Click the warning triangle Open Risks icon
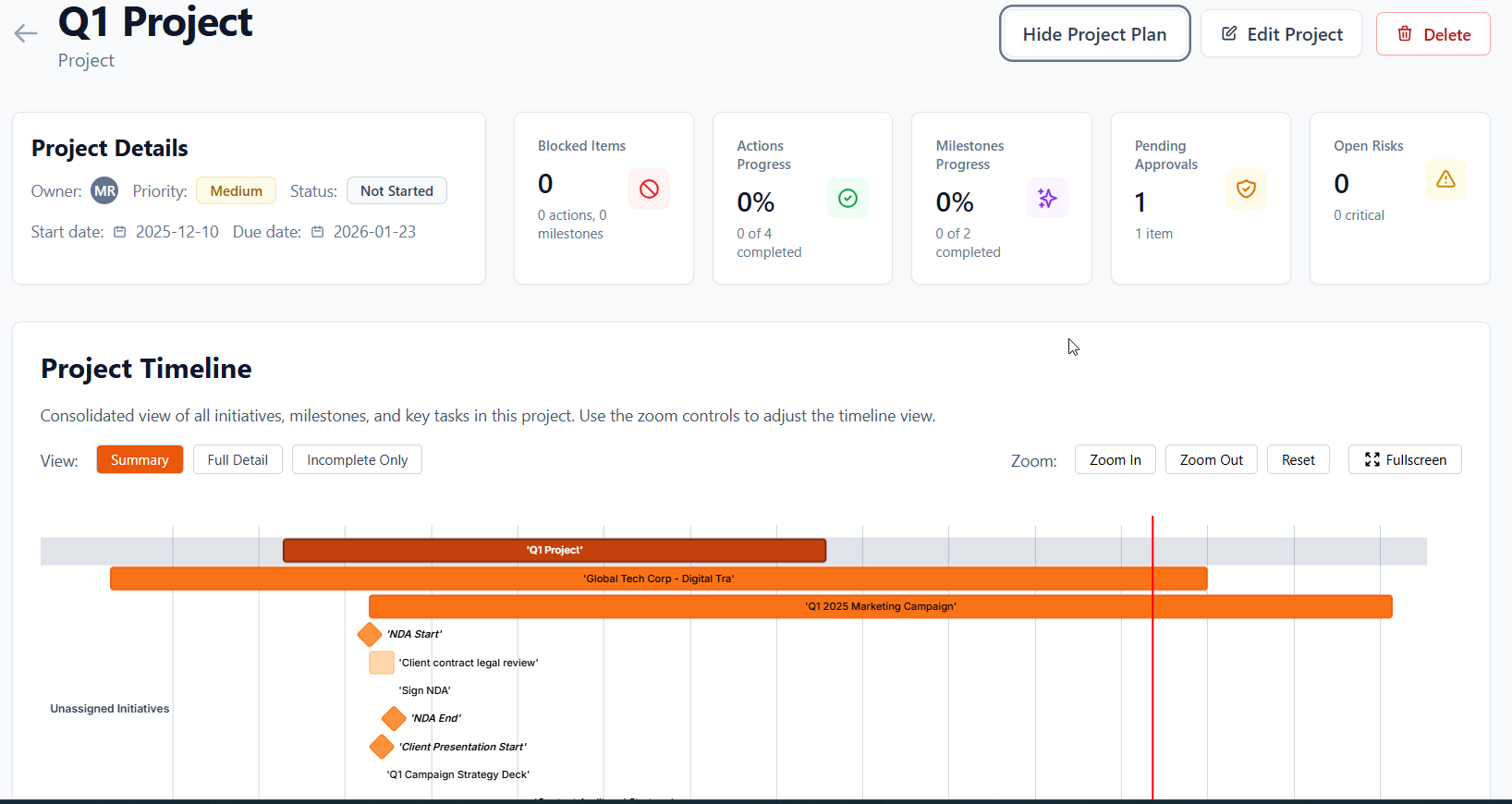 1445,180
